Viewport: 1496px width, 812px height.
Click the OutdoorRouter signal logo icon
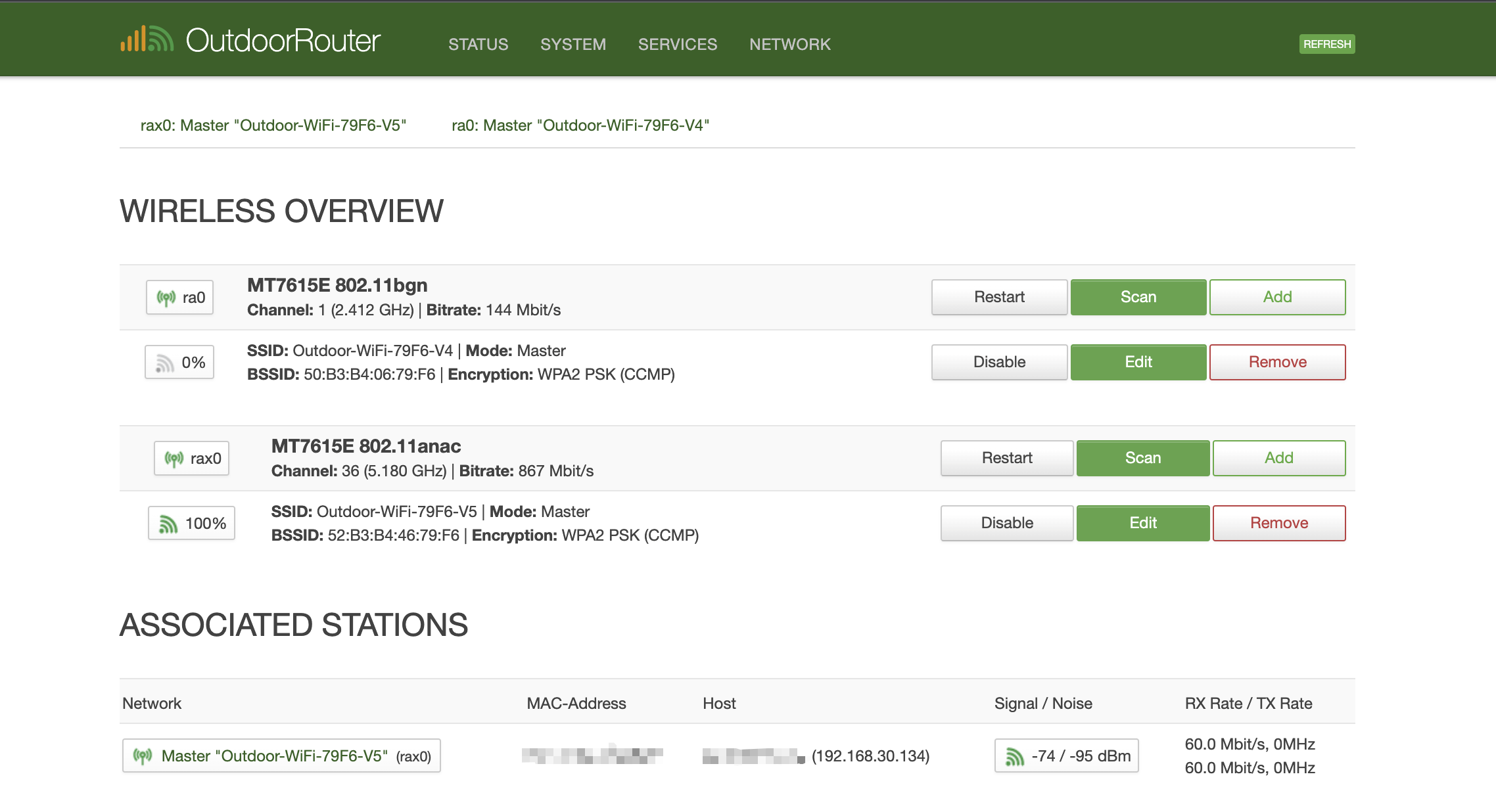tap(147, 39)
